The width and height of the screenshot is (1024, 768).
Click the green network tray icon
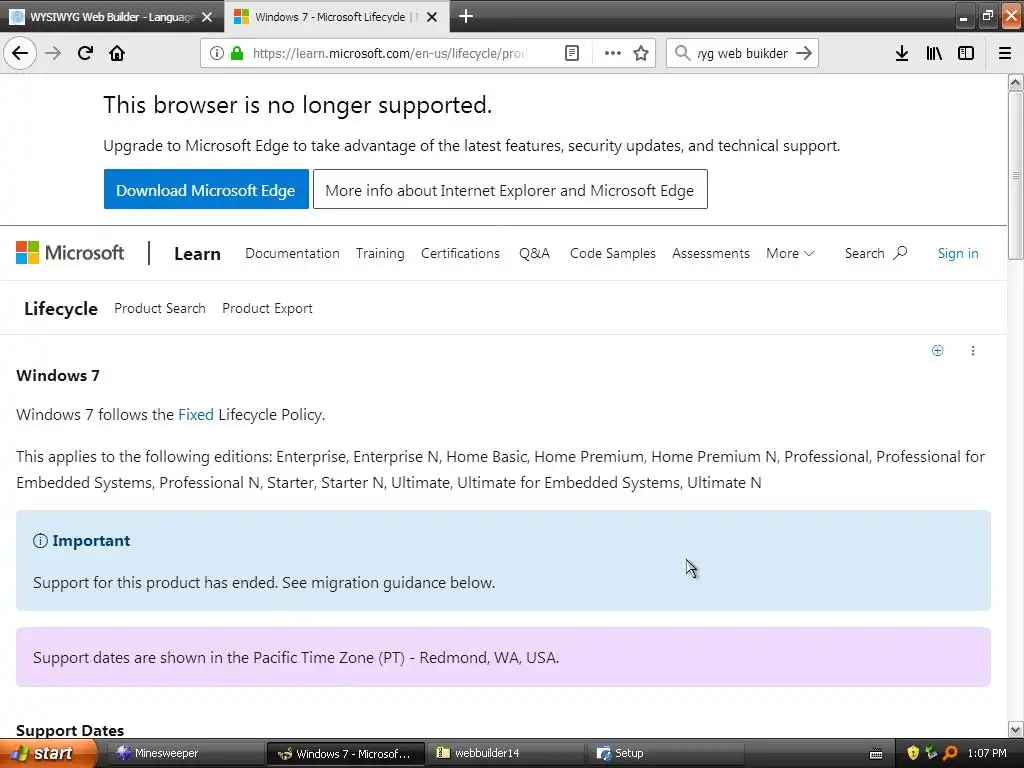(931, 753)
